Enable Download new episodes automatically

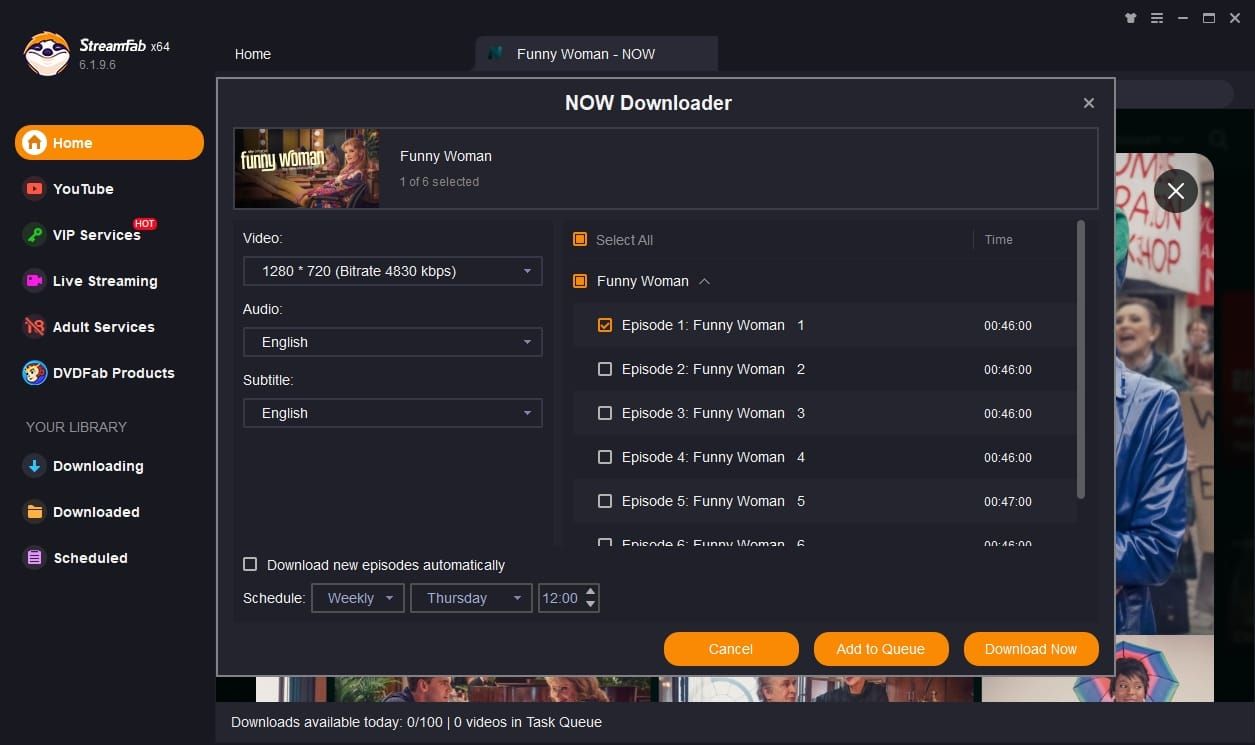tap(251, 565)
